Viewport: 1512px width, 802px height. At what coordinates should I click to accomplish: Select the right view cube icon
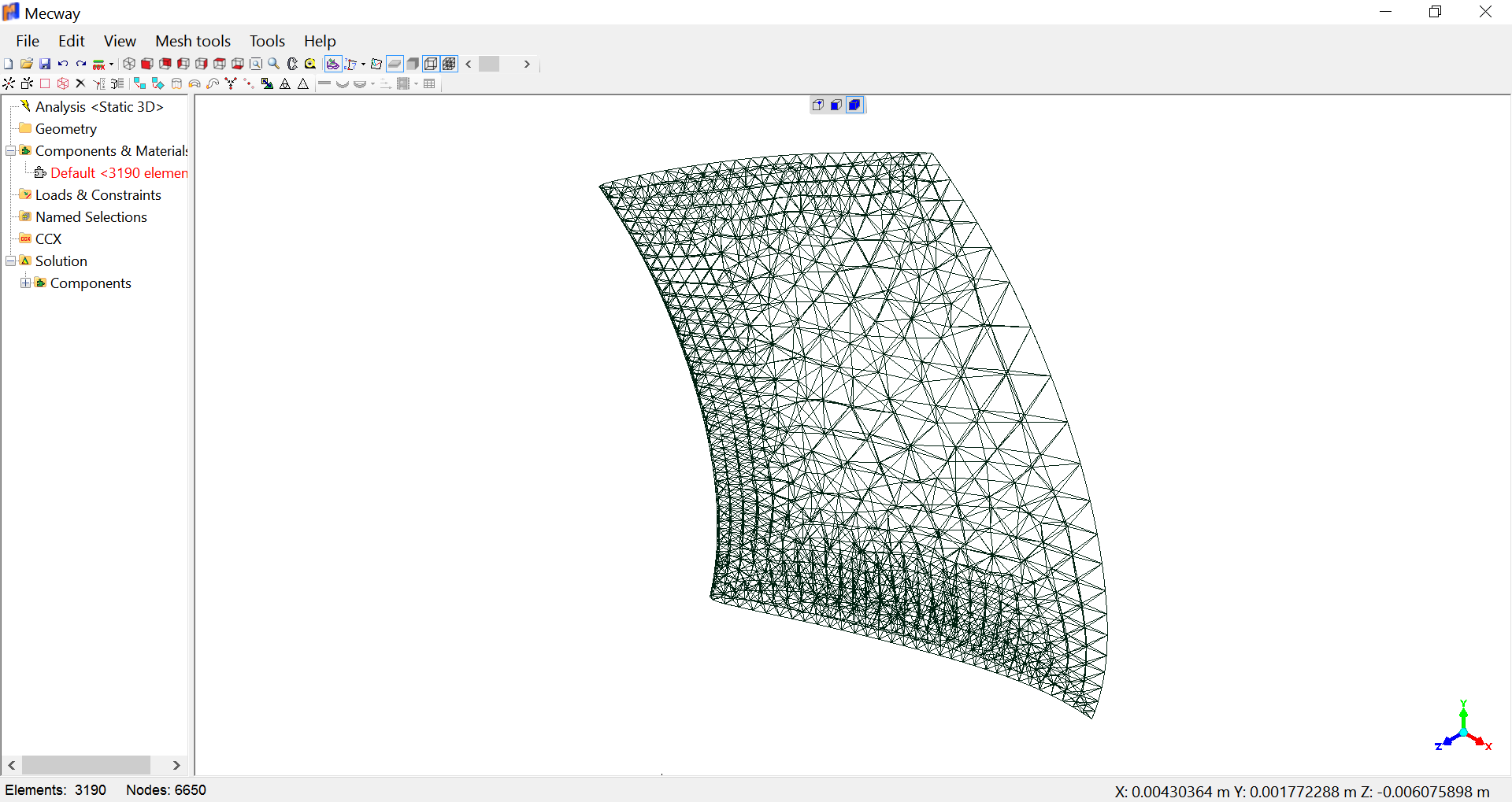click(x=202, y=64)
